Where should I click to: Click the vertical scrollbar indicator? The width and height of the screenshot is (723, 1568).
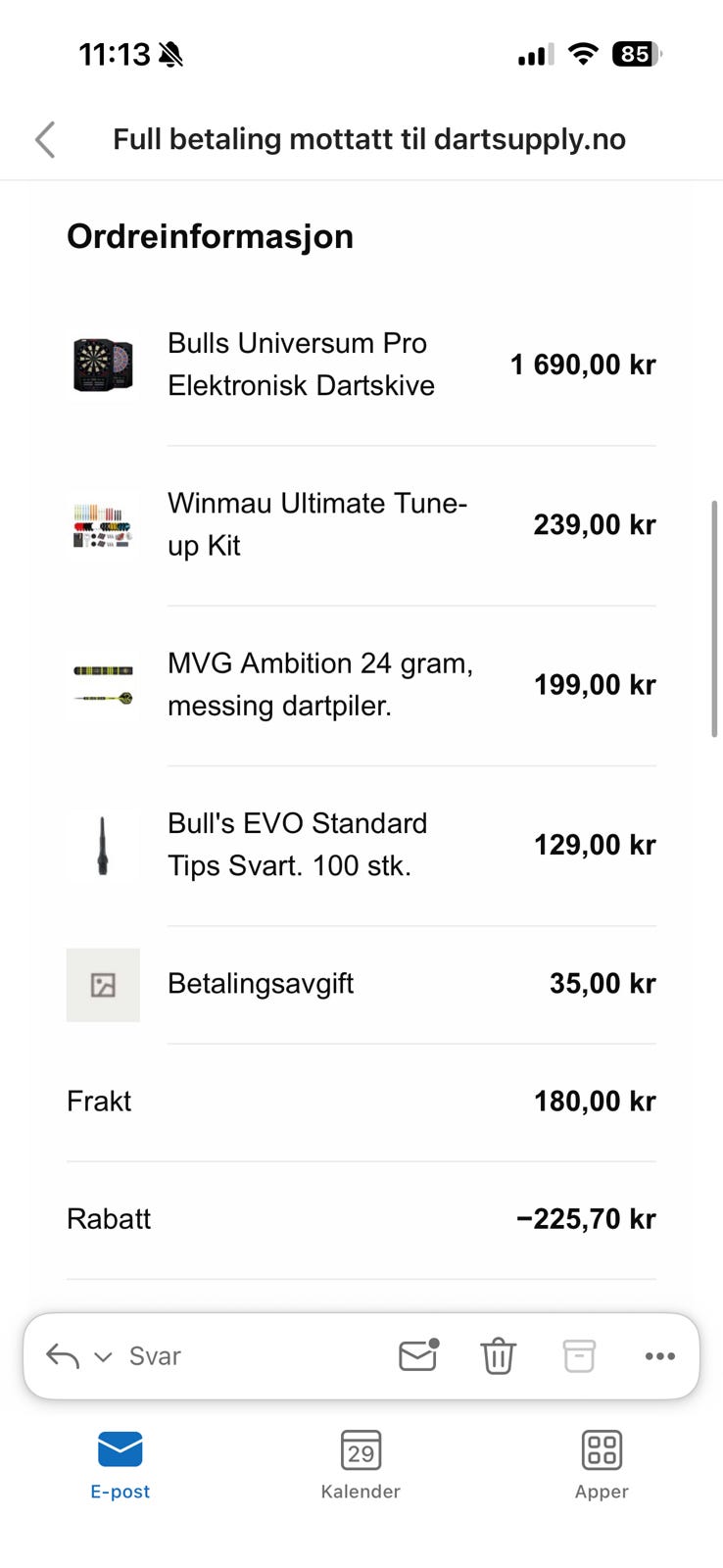(714, 617)
